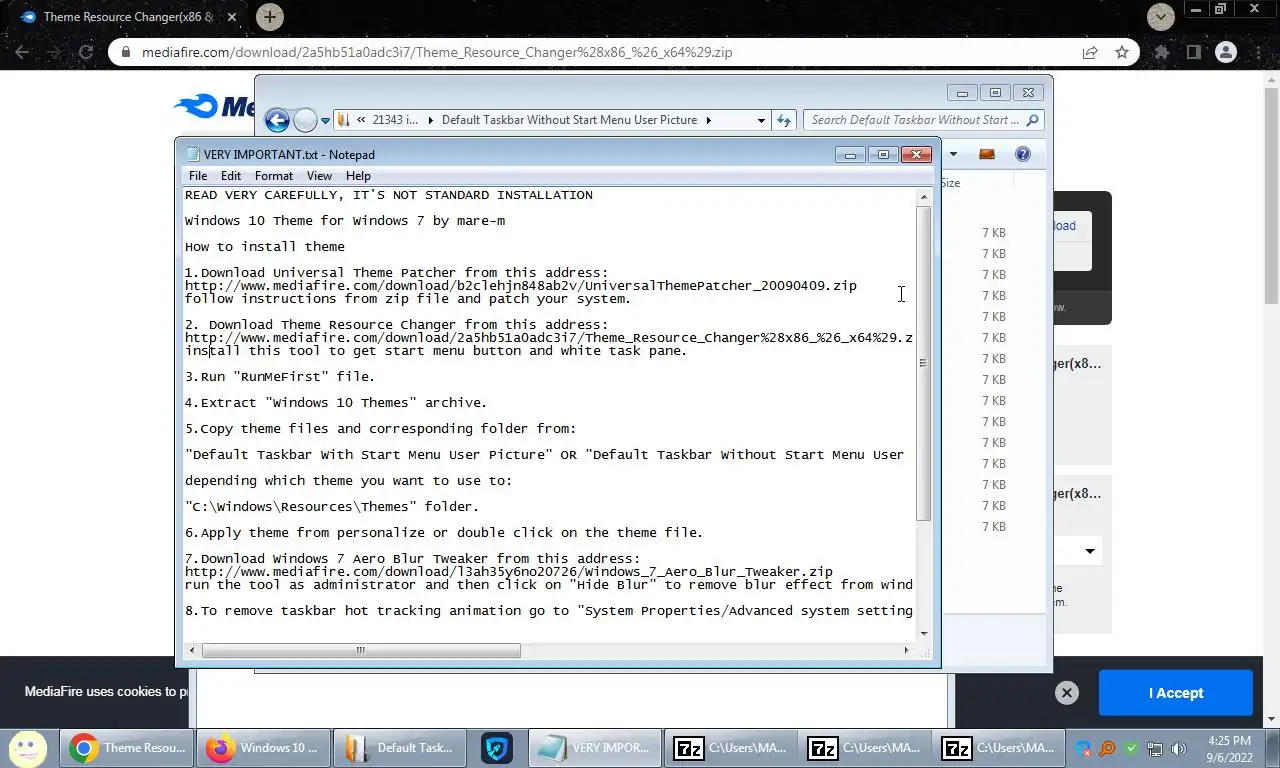Click the Explorer window back button

click(x=277, y=120)
